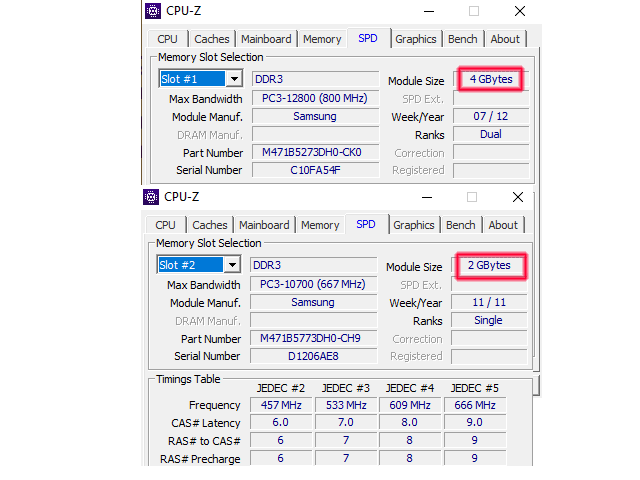Close the upper CPU-Z window
The height and width of the screenshot is (480, 640).
tap(520, 11)
